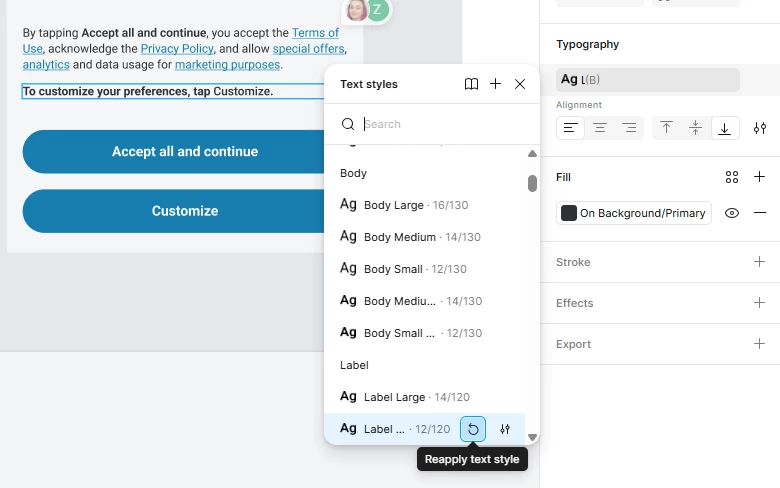780x488 pixels.
Task: Expand the Export section
Action: click(759, 344)
